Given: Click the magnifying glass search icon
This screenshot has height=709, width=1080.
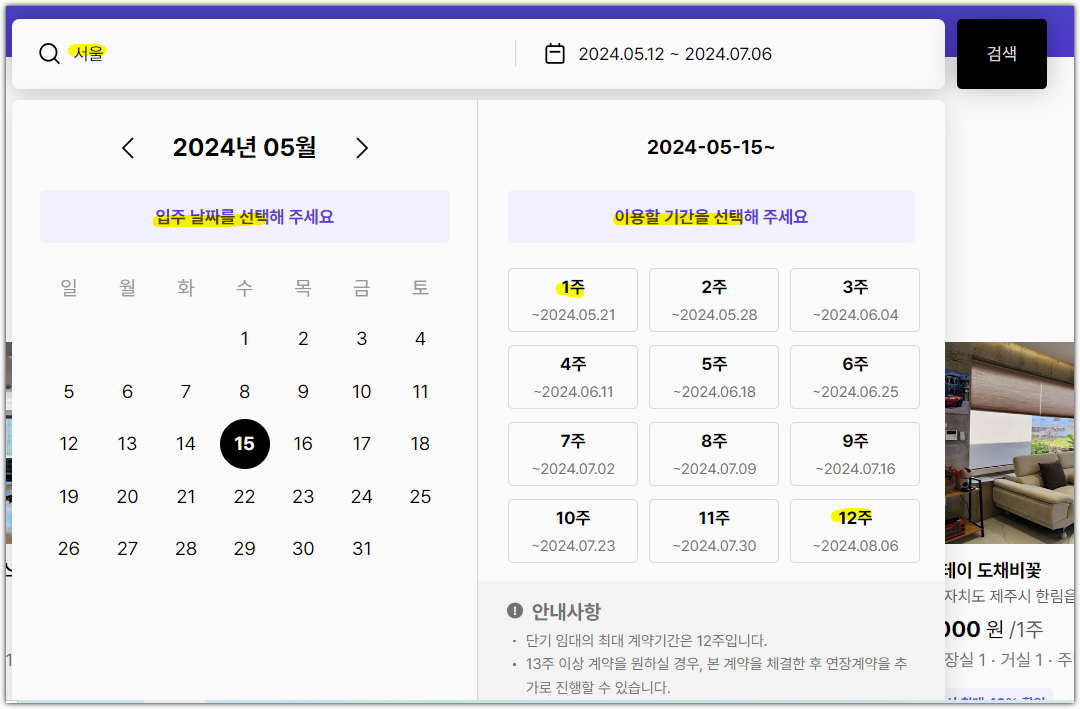Looking at the screenshot, I should pos(49,53).
